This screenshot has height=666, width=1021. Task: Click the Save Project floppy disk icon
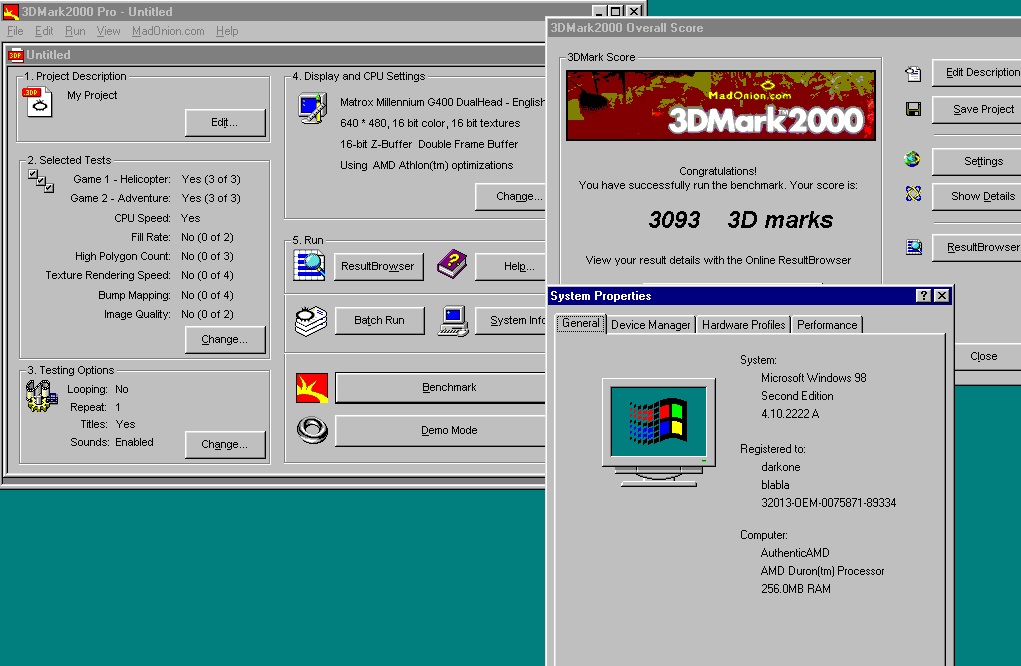click(914, 109)
